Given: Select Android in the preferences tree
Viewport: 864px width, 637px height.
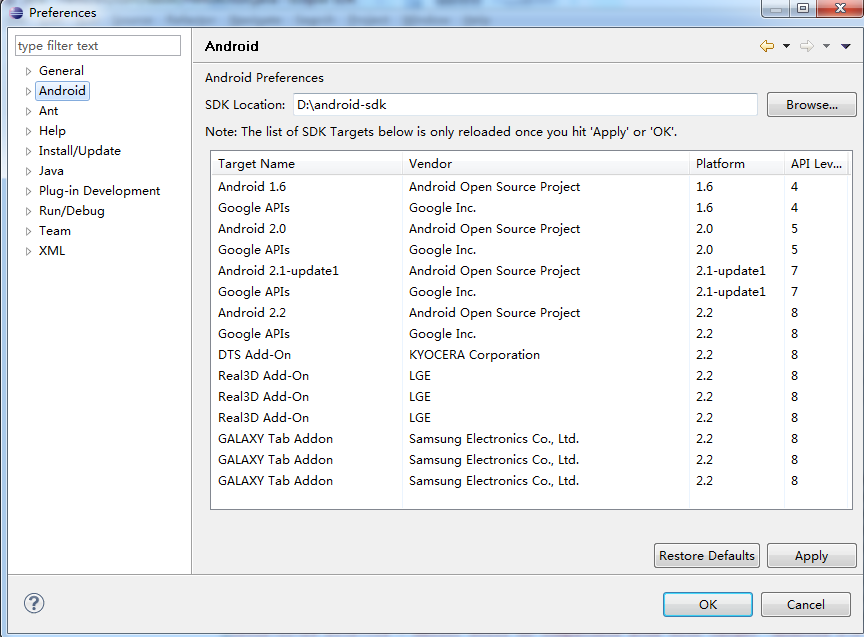Looking at the screenshot, I should click(62, 91).
